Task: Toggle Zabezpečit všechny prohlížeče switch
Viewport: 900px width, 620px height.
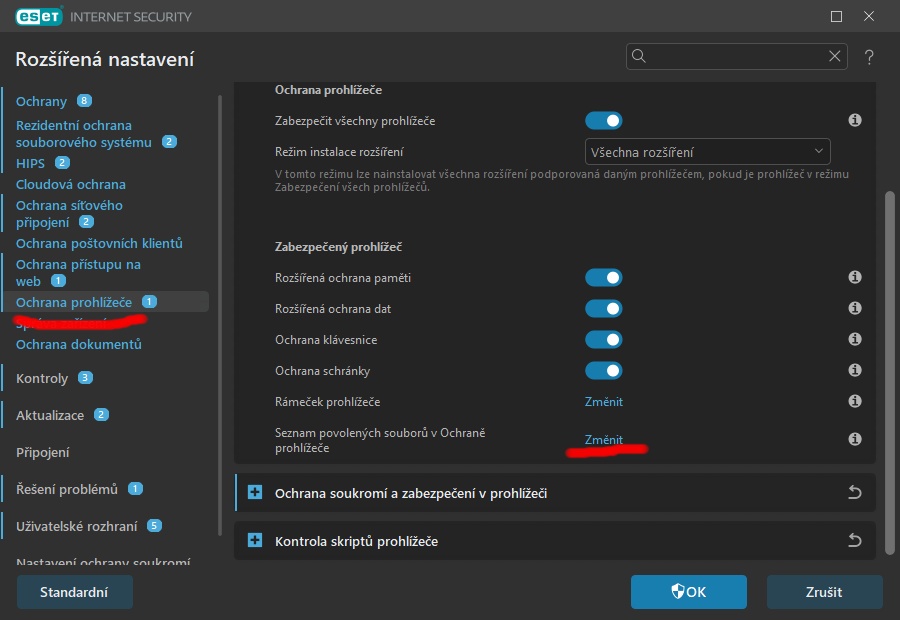Action: (x=604, y=121)
